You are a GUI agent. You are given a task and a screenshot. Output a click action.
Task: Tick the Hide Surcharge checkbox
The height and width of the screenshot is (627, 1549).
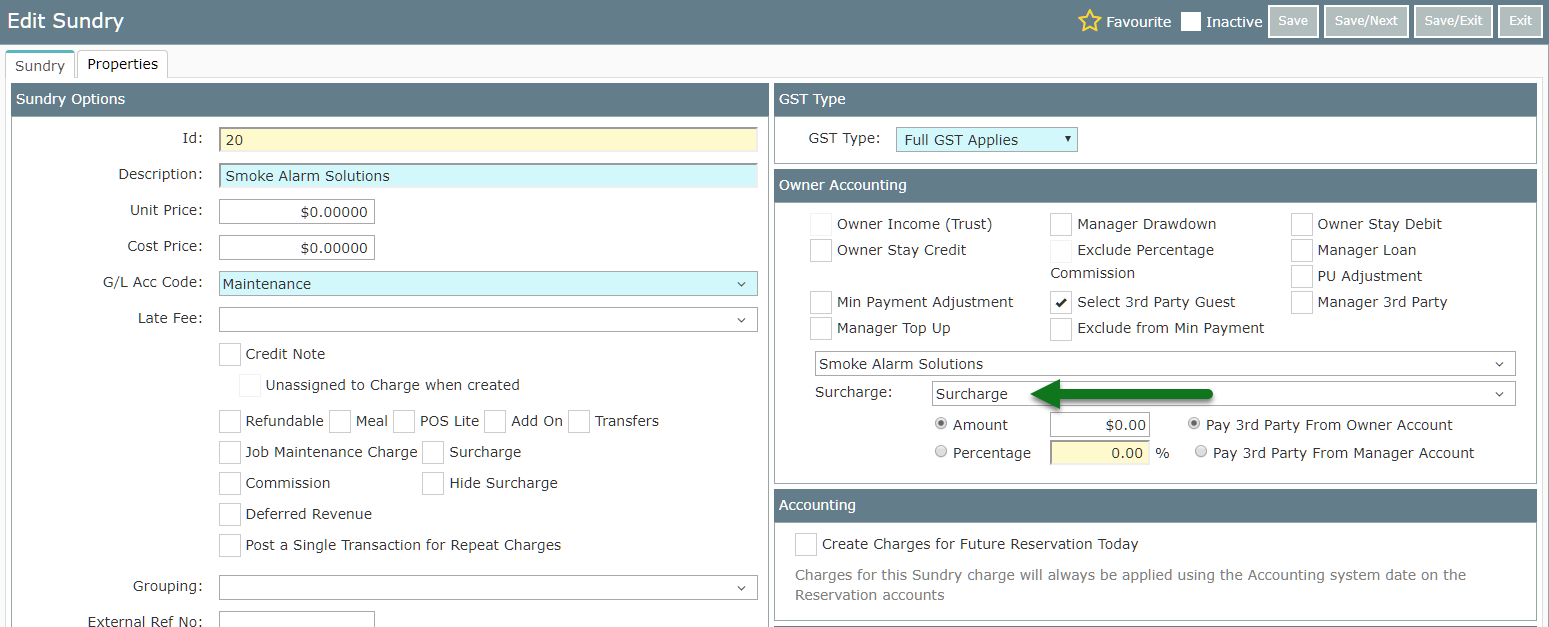(433, 483)
